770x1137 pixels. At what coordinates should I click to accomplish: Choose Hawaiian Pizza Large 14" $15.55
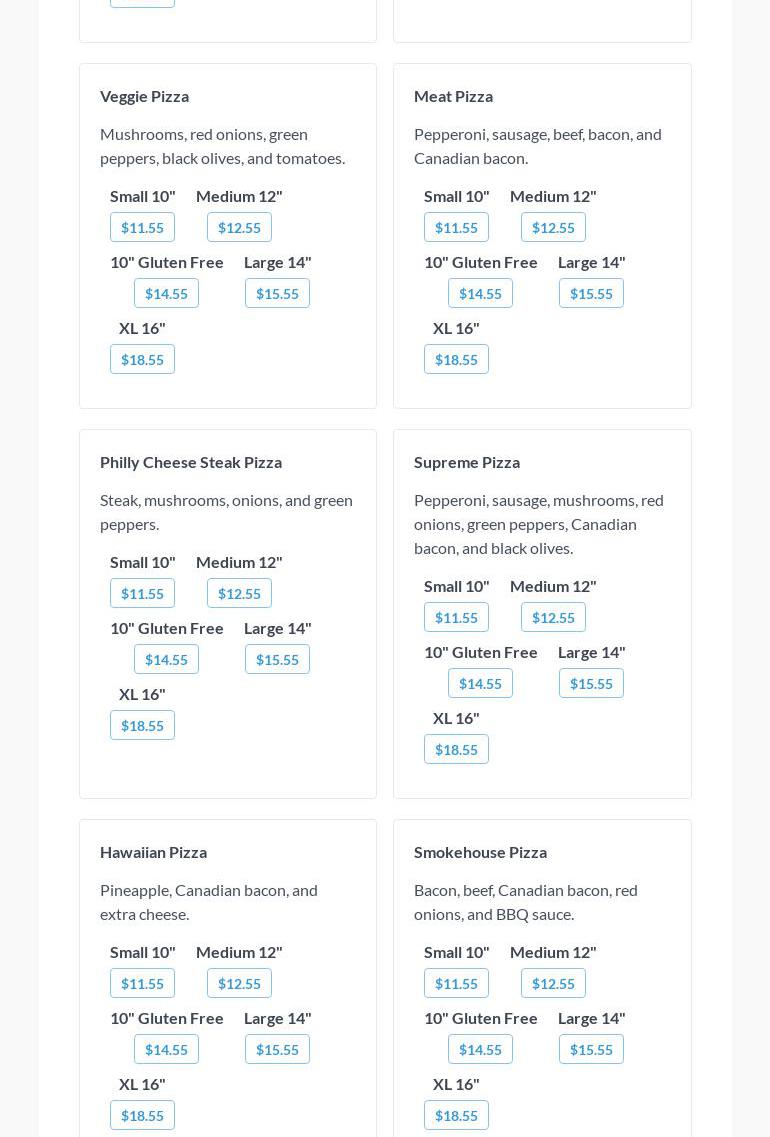[x=277, y=1049]
